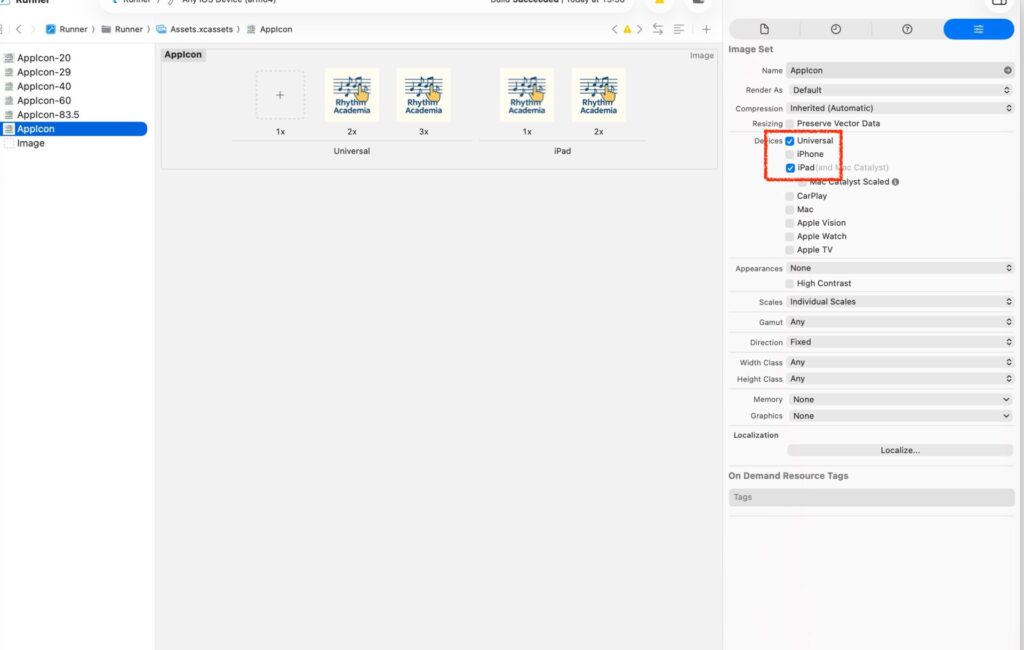
Task: Enable the iPhone device checkbox
Action: coord(790,155)
